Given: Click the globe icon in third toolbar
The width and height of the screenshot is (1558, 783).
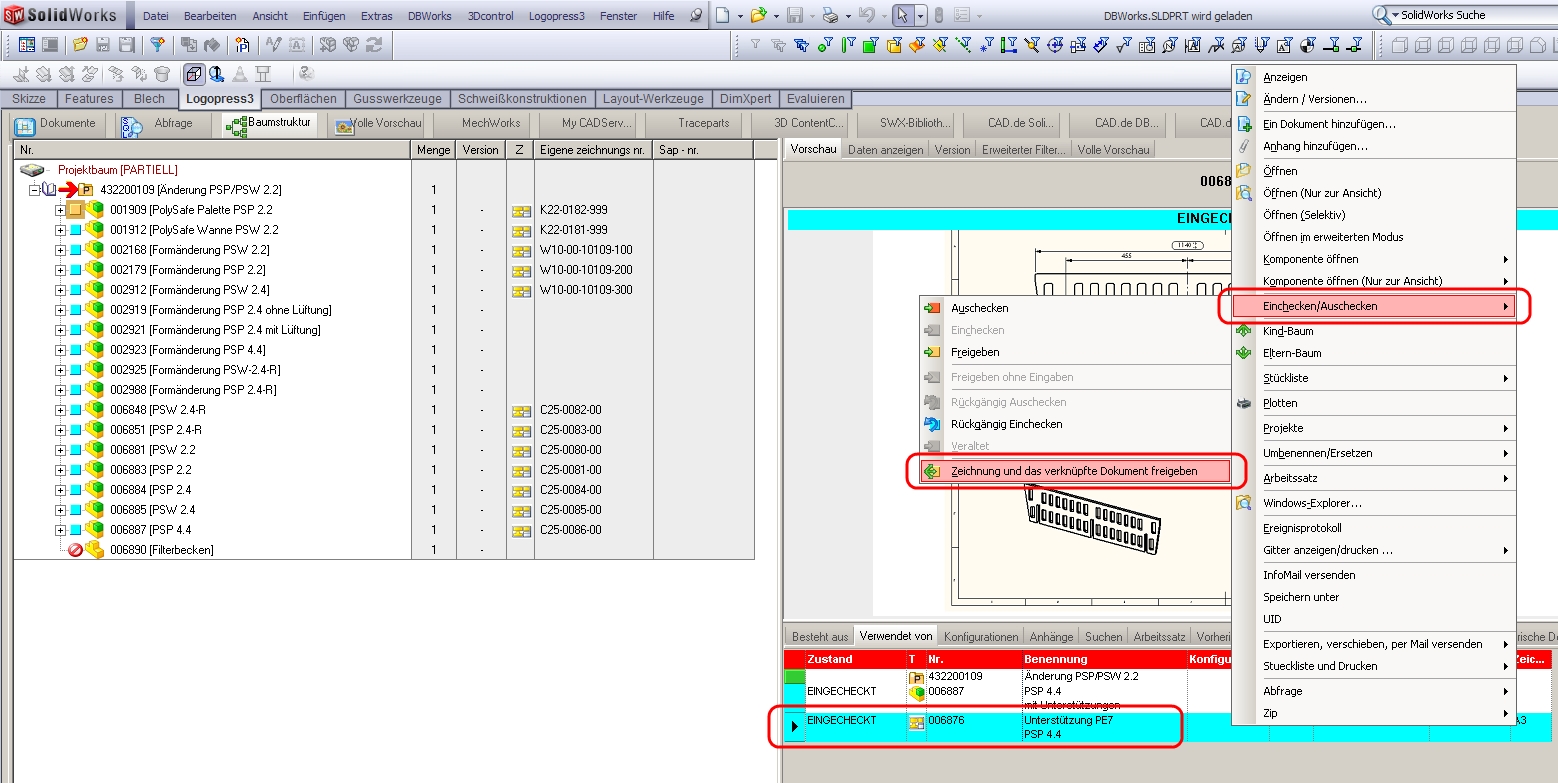Looking at the screenshot, I should click(x=306, y=74).
